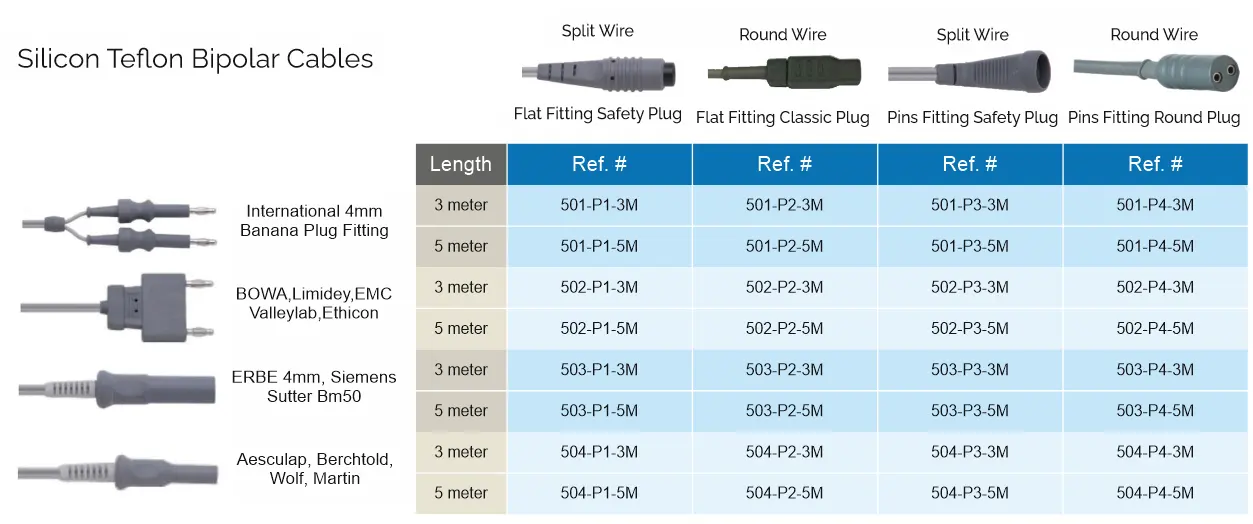Click the first Ref. # column header
Screen dimensions: 1253x524
click(599, 164)
